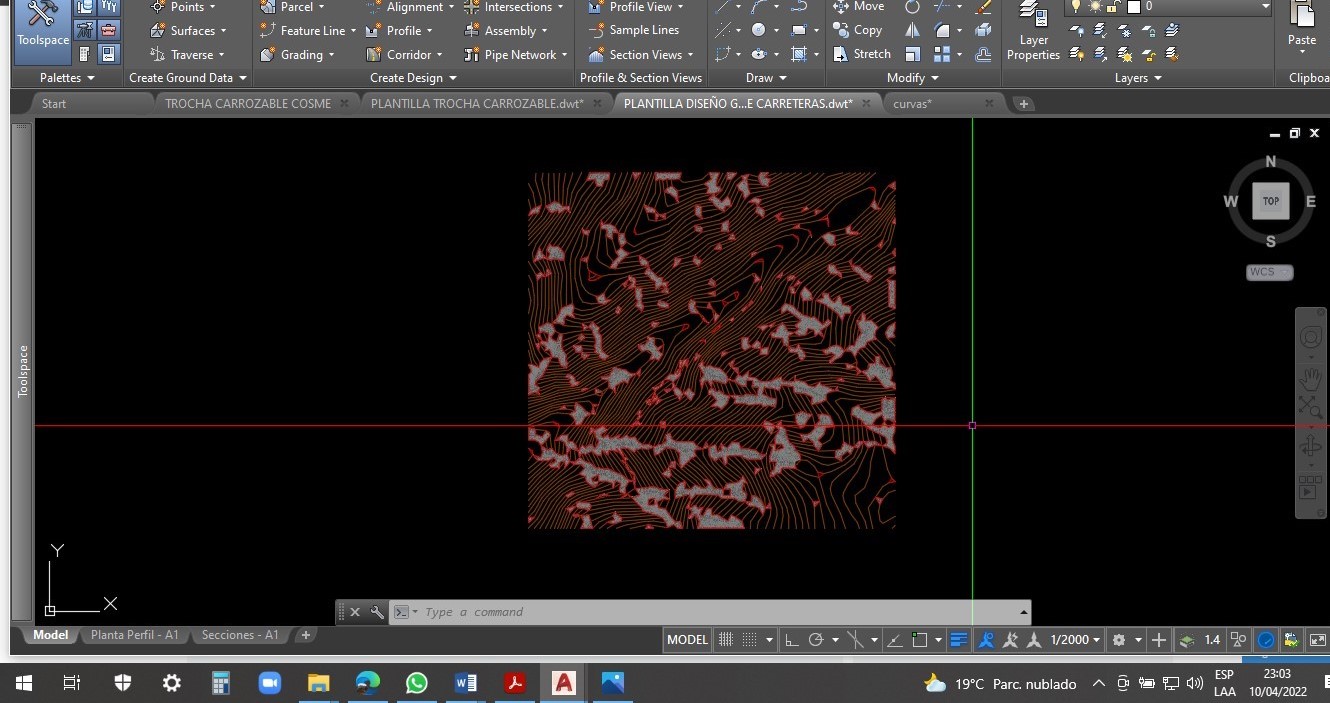The image size is (1330, 703).
Task: Click Sample Lines in ribbon
Action: 633,30
